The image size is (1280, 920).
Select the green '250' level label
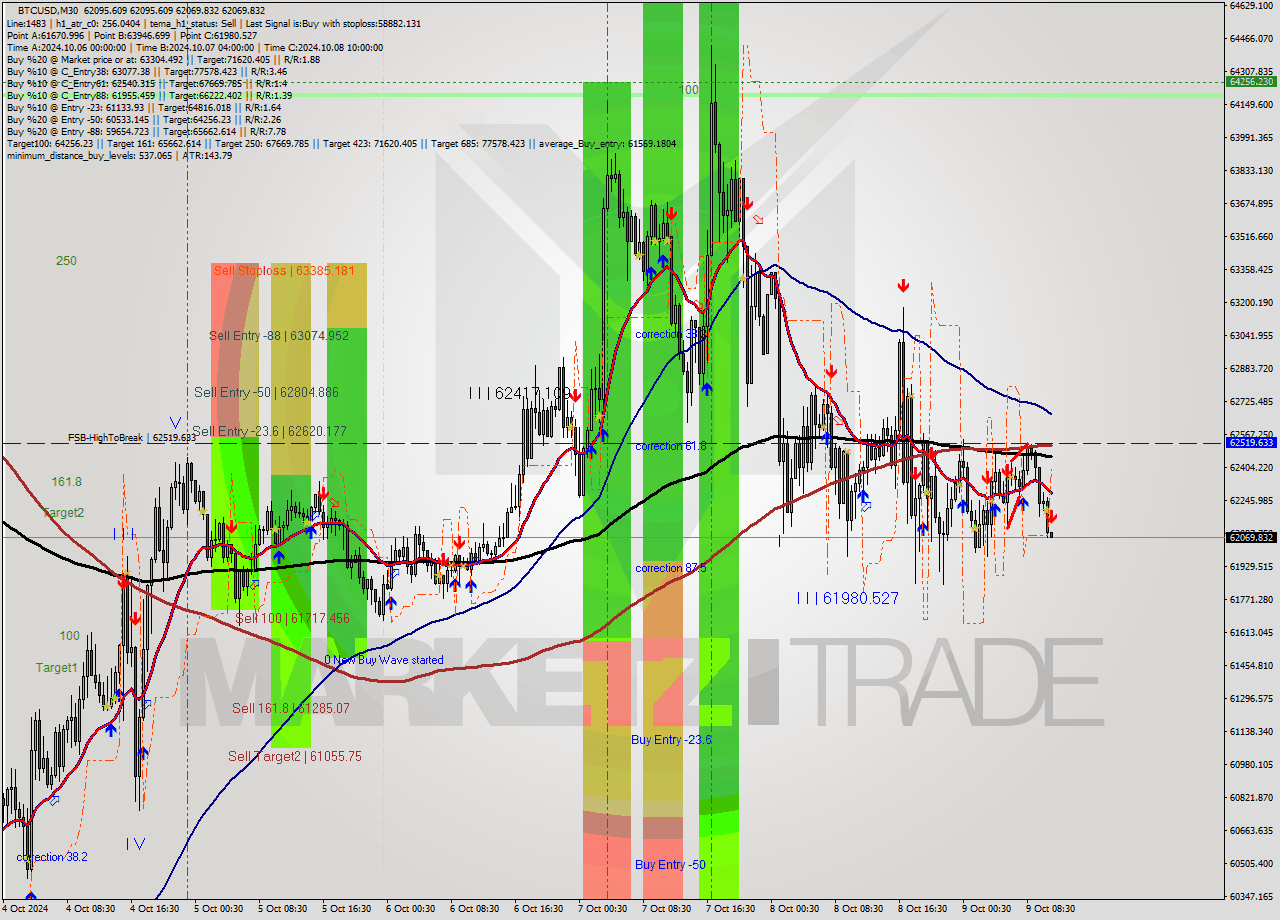66,261
